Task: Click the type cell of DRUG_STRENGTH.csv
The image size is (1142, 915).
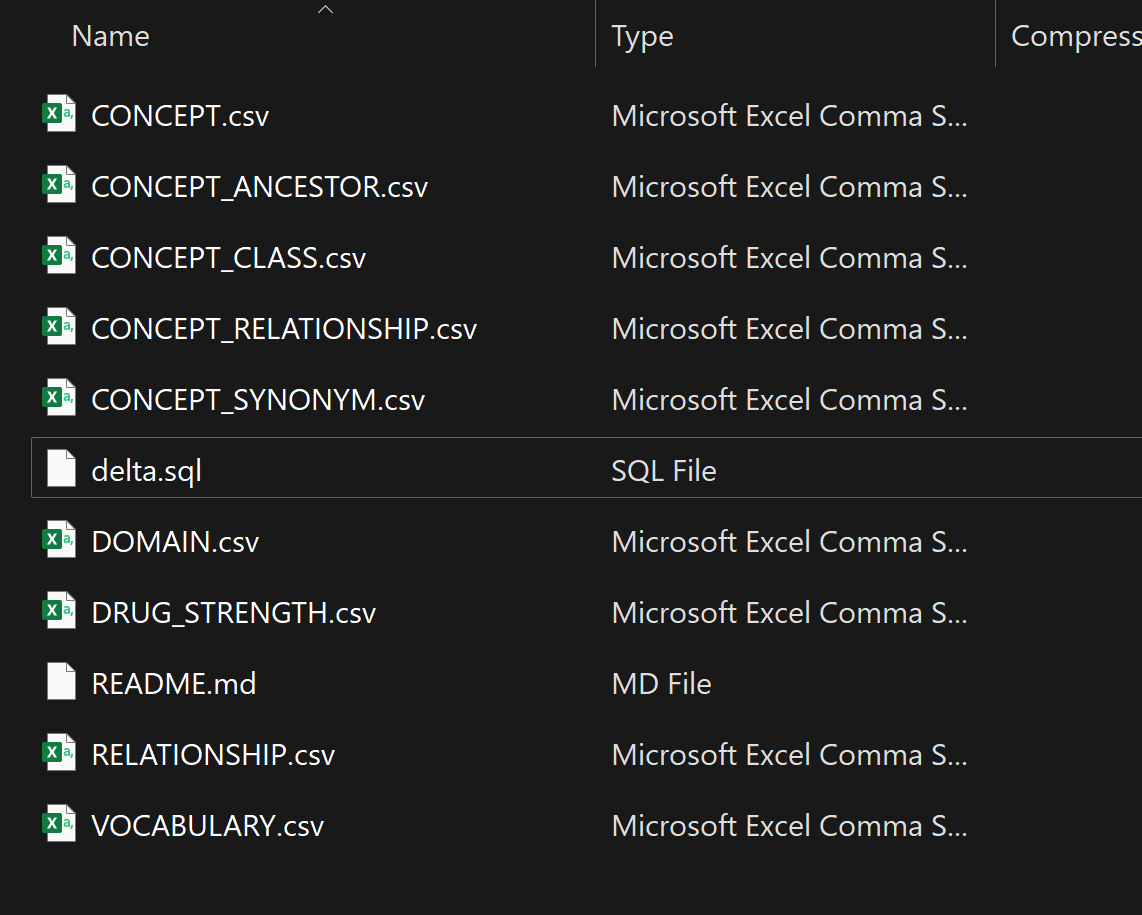Action: pyautogui.click(x=789, y=613)
